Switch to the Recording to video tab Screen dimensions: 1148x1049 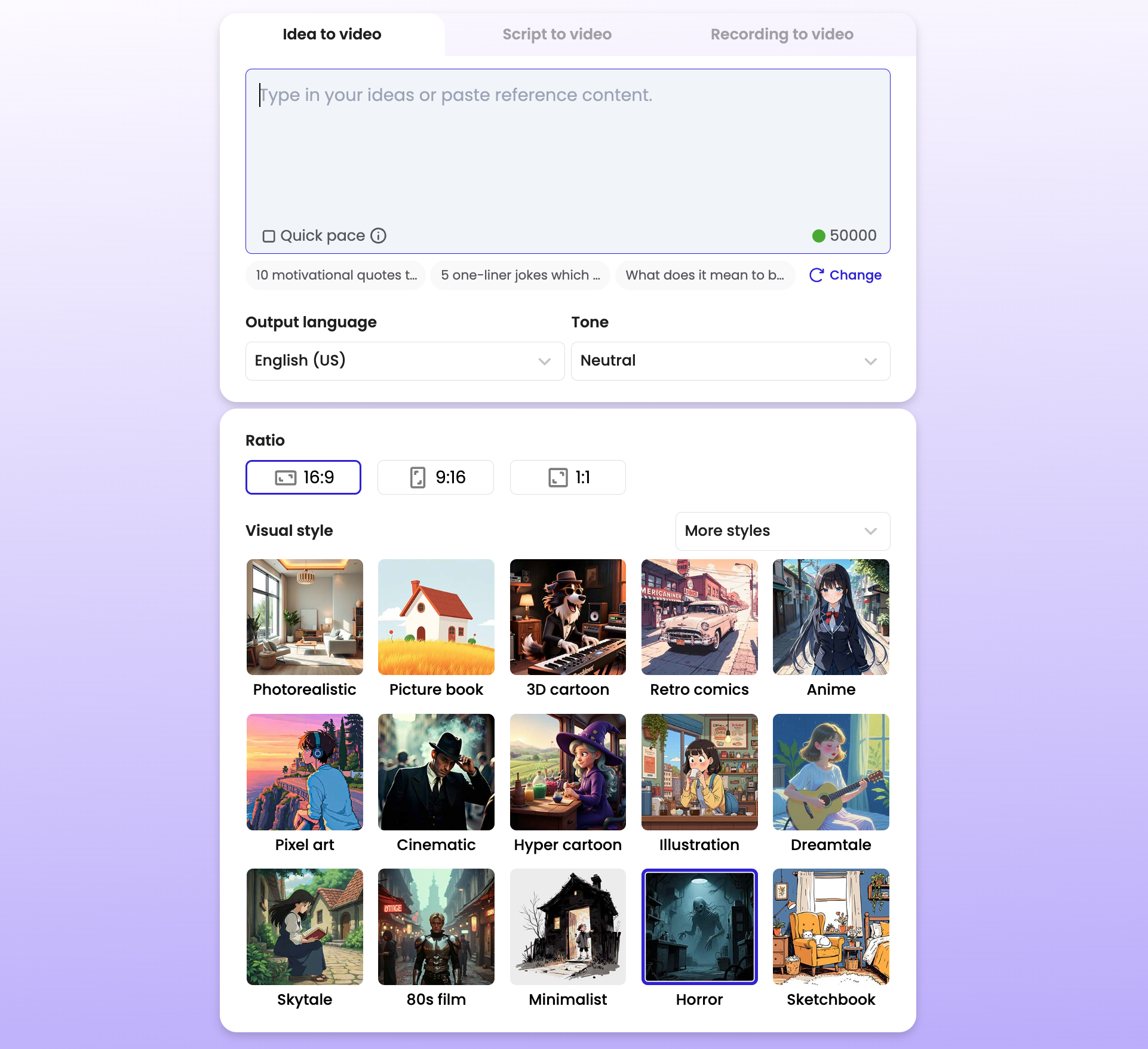pos(782,35)
